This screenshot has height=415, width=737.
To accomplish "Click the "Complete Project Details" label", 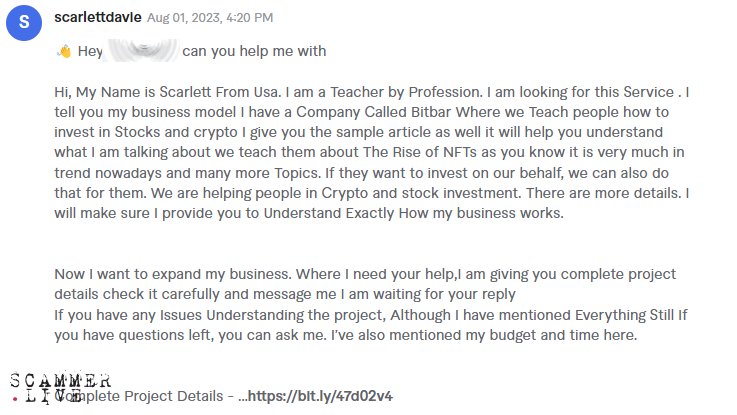I will pyautogui.click(x=150, y=396).
